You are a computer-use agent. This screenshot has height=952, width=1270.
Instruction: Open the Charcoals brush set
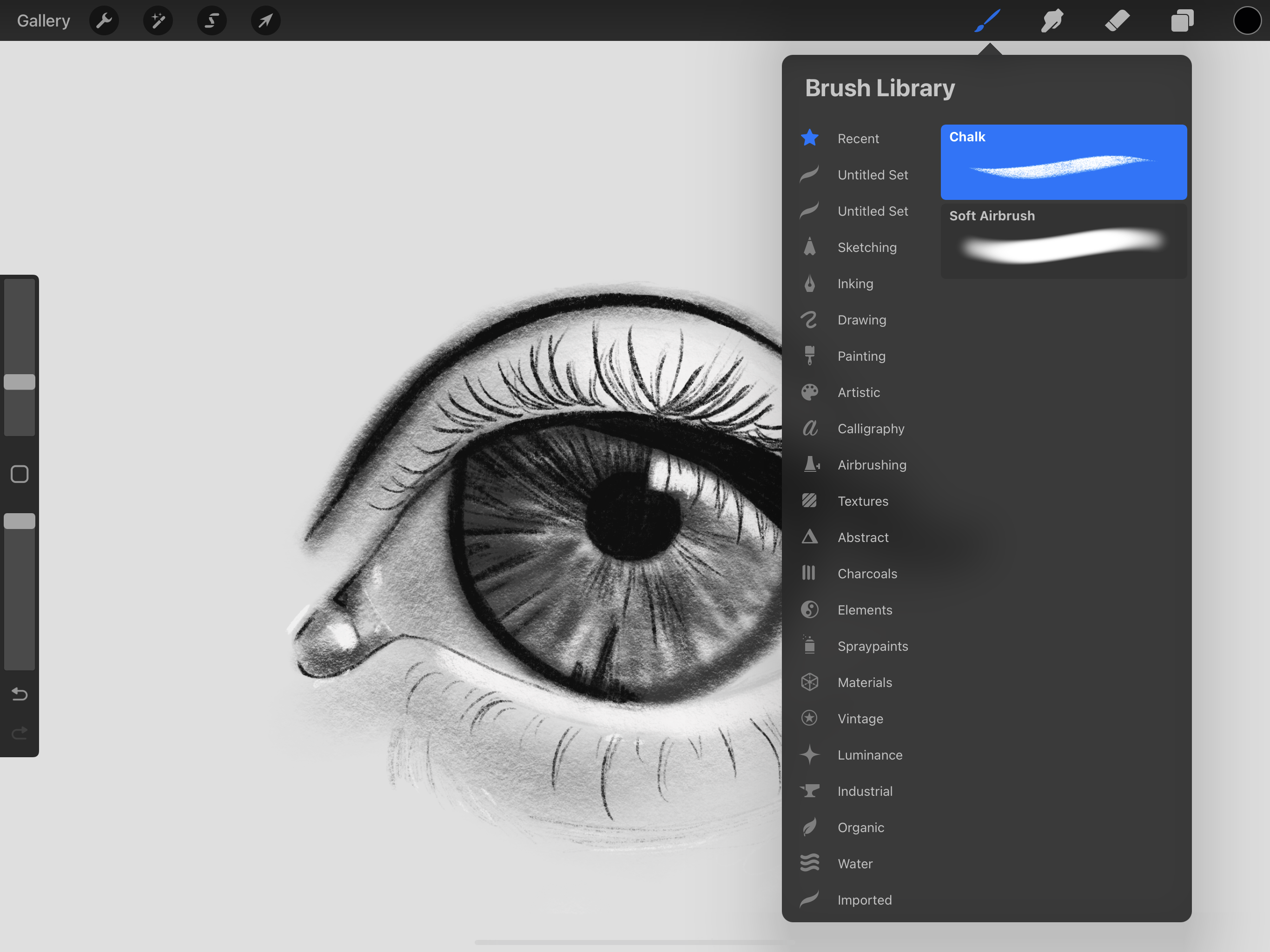(867, 574)
